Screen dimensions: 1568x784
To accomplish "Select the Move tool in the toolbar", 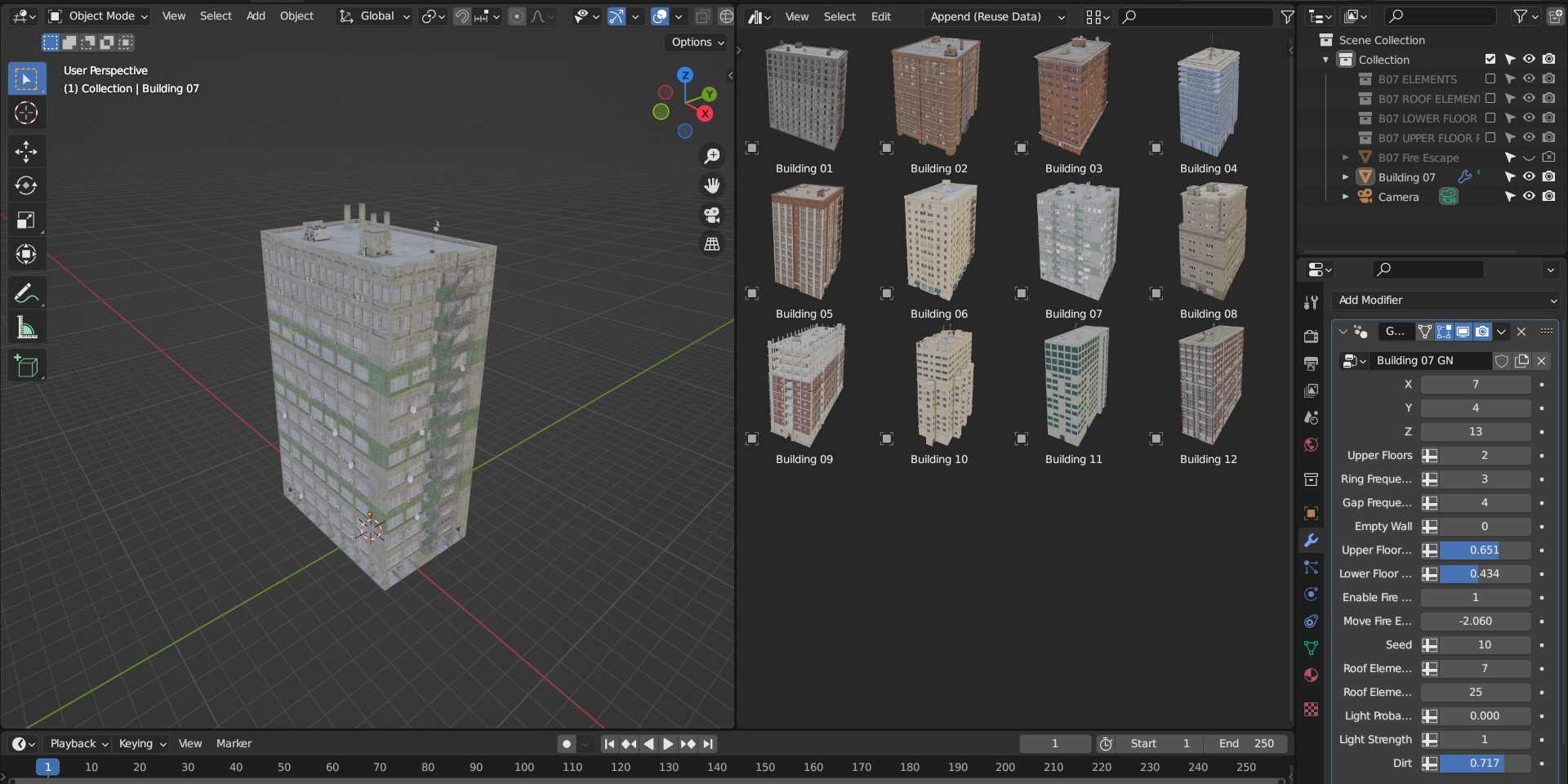I will (x=26, y=151).
